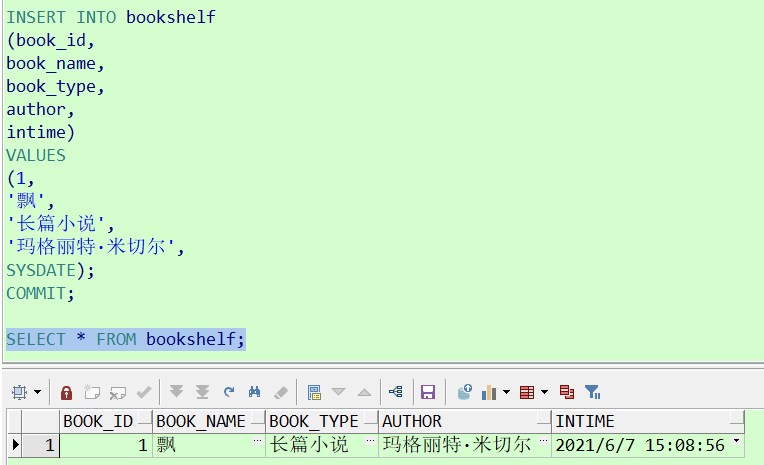
Task: Click the binoculars find icon
Action: coord(254,392)
